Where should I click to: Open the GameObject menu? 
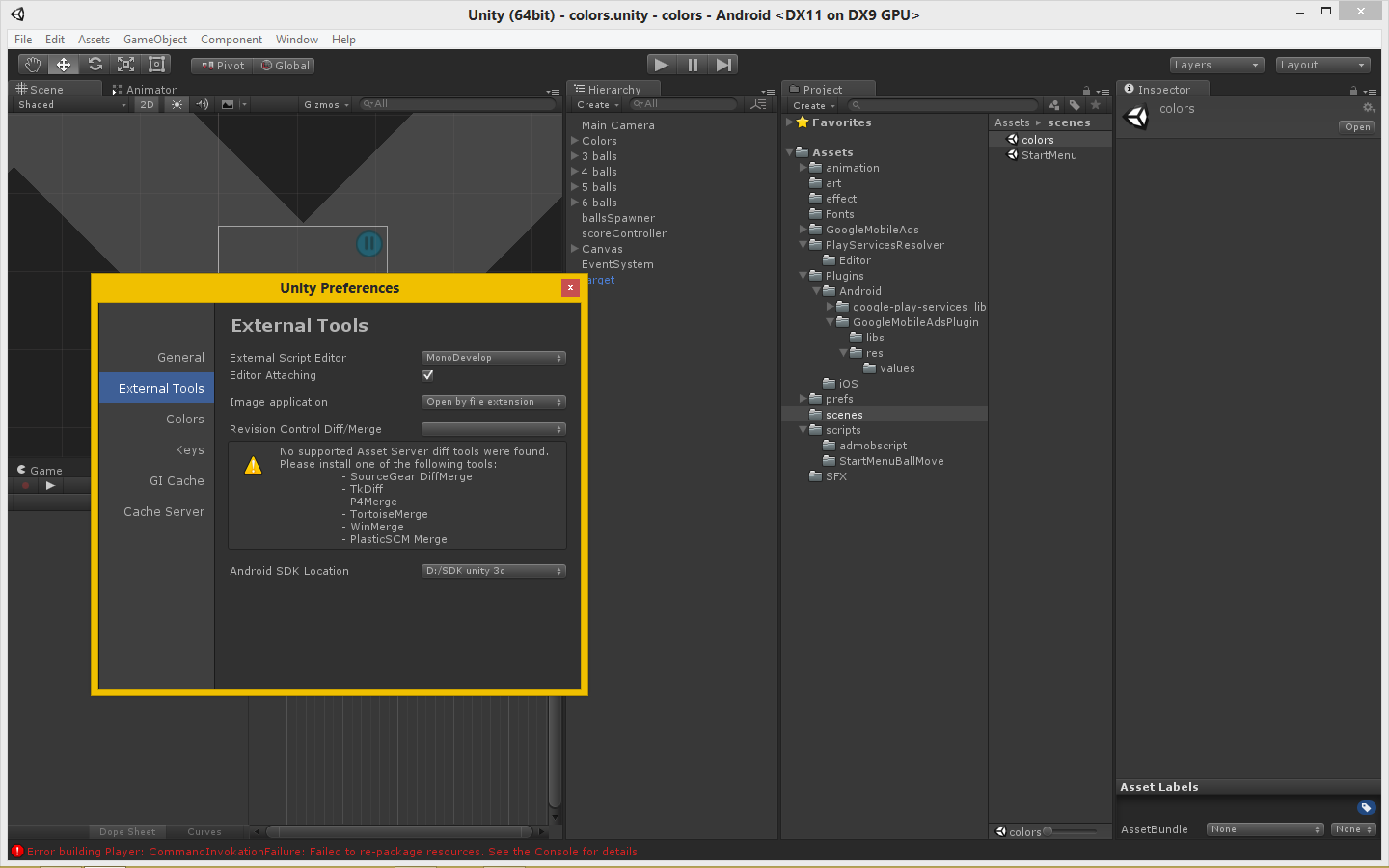pyautogui.click(x=155, y=40)
